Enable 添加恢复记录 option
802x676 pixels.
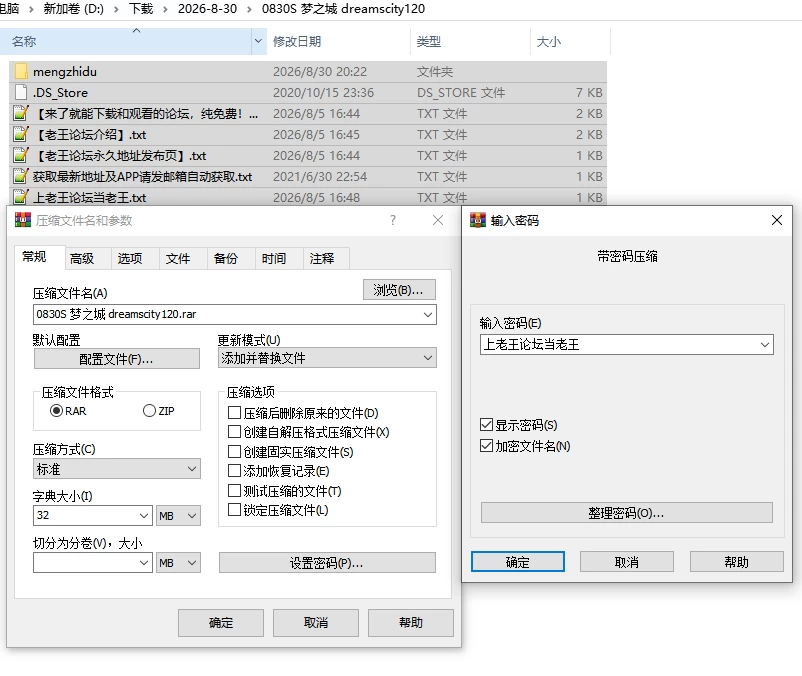[x=234, y=470]
